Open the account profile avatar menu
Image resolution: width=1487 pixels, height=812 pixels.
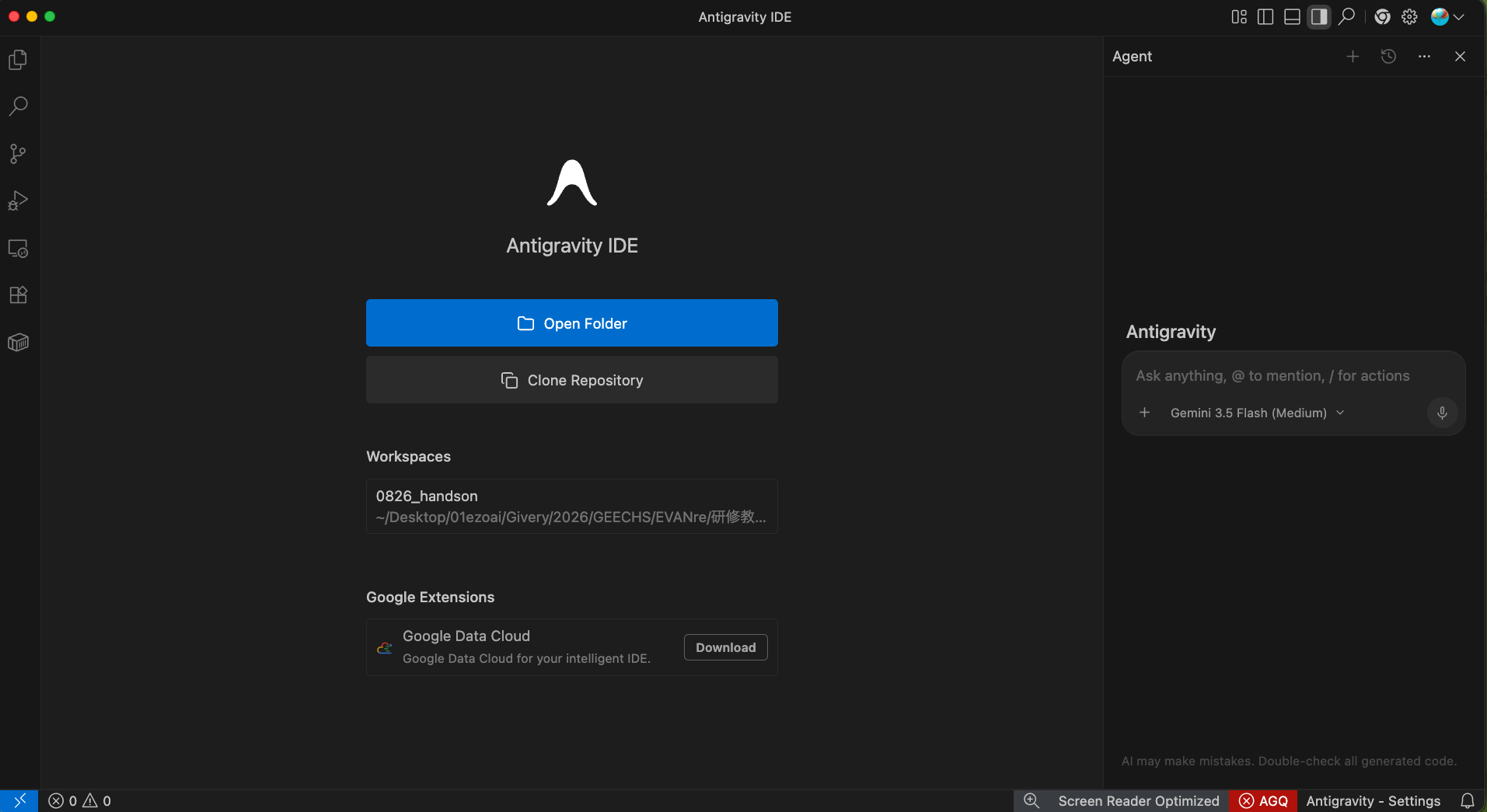tap(1447, 17)
